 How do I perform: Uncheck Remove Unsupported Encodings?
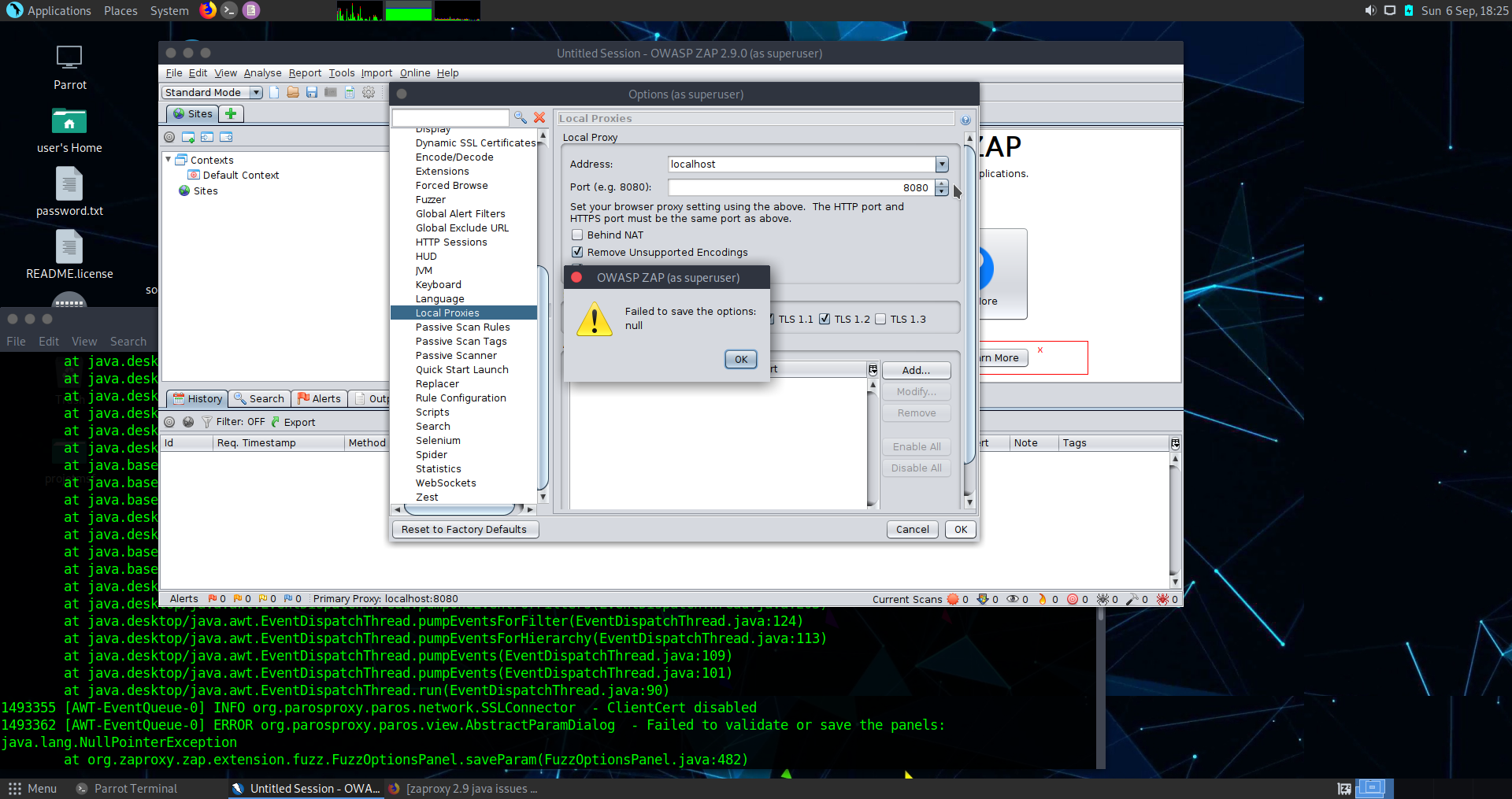click(577, 251)
